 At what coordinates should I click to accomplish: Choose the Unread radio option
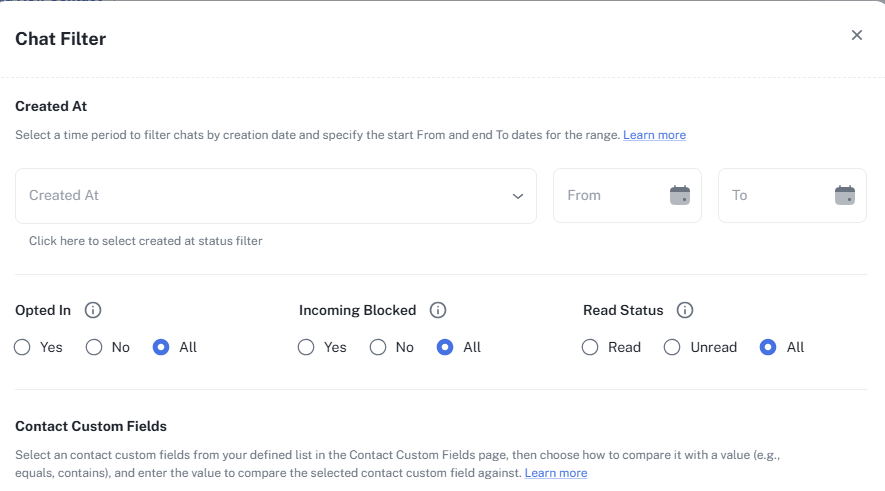pyautogui.click(x=672, y=347)
